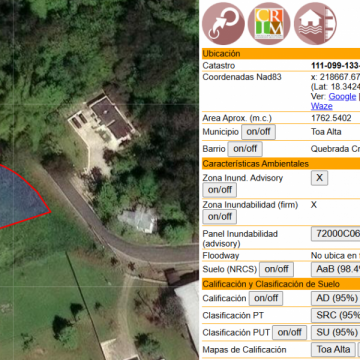Toggle Clasificación PUT layer on/off
The image size is (360, 360).
[289, 332]
